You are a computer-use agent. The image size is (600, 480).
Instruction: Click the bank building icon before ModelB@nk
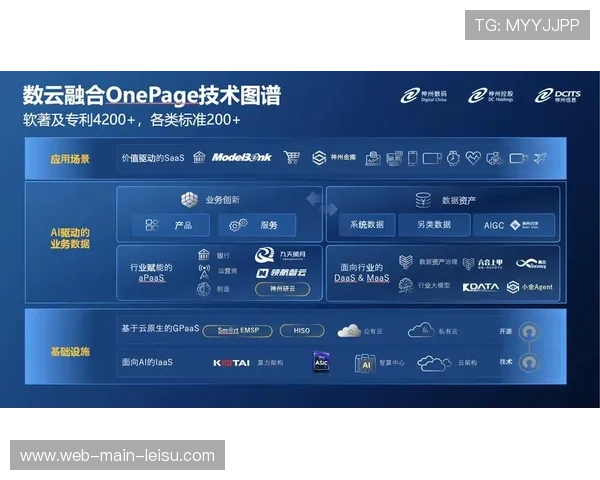[x=199, y=157]
